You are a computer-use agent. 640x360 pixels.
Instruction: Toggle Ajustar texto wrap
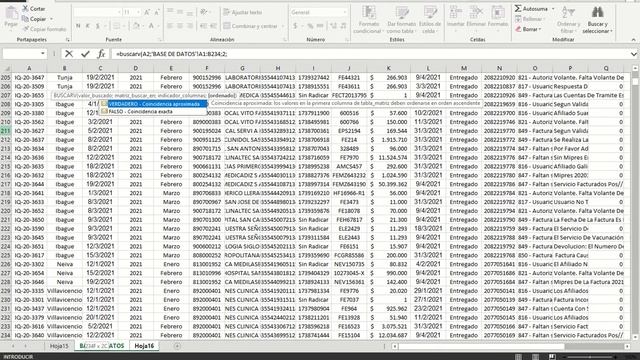pyautogui.click(x=242, y=13)
